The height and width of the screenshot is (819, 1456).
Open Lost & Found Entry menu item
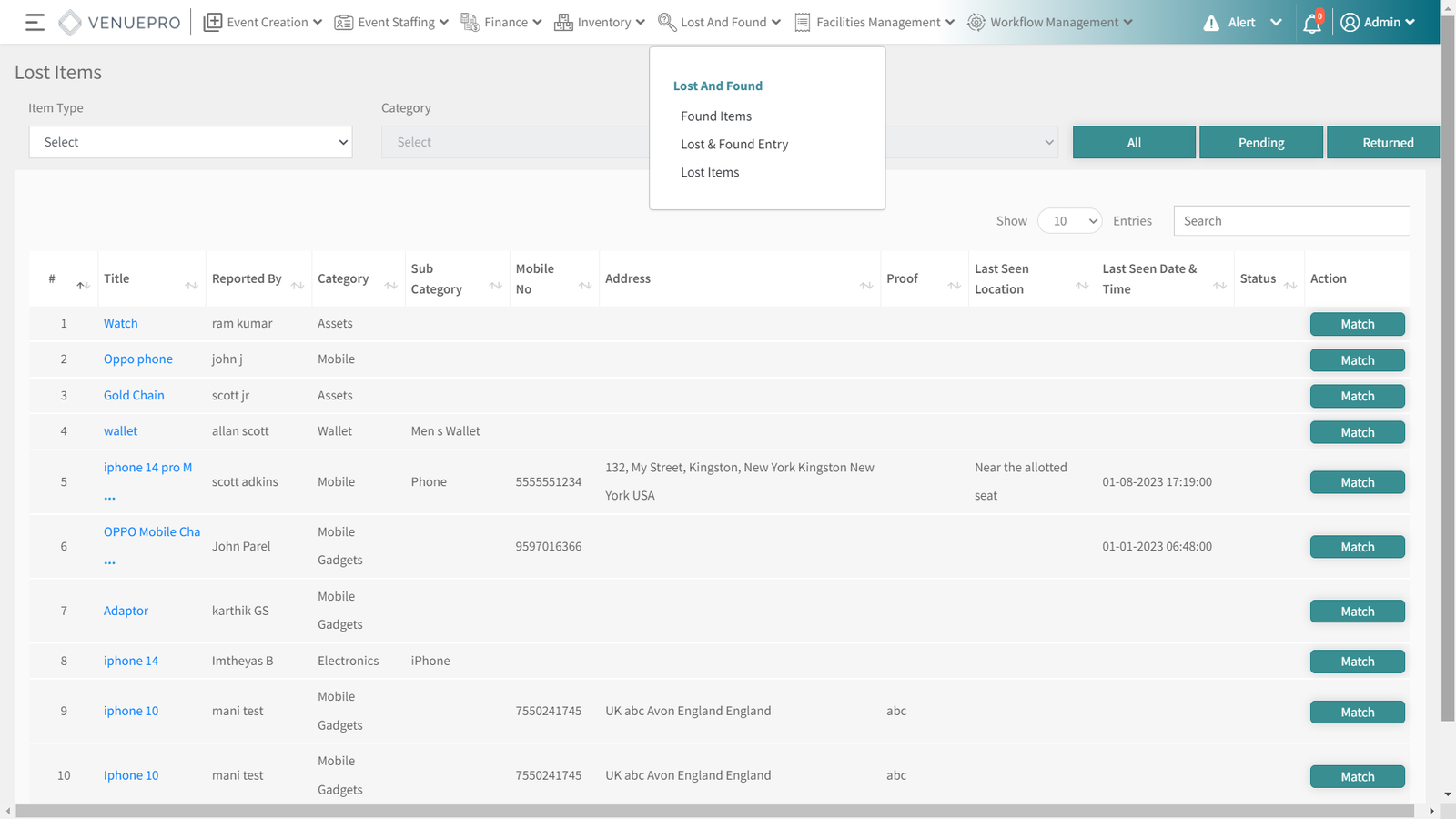coord(734,145)
